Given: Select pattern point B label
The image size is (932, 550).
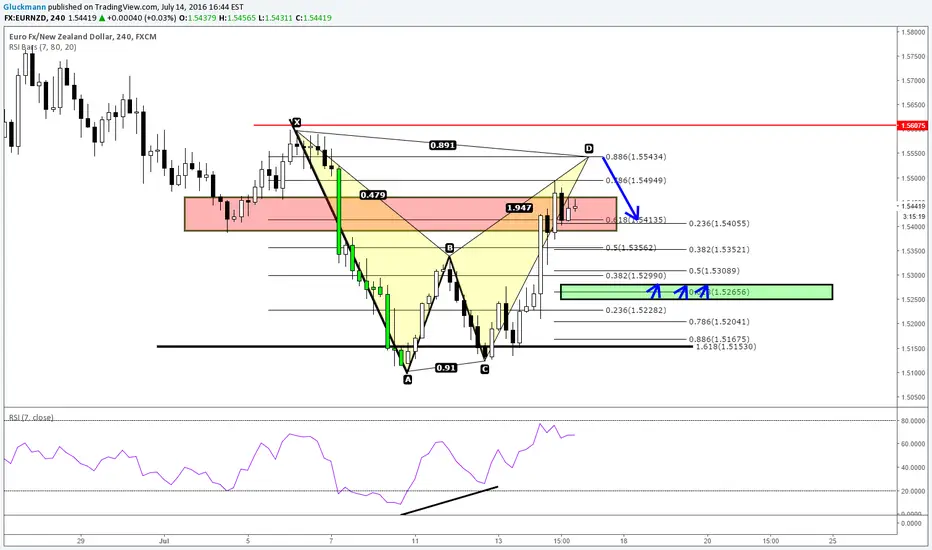Looking at the screenshot, I should coord(449,247).
